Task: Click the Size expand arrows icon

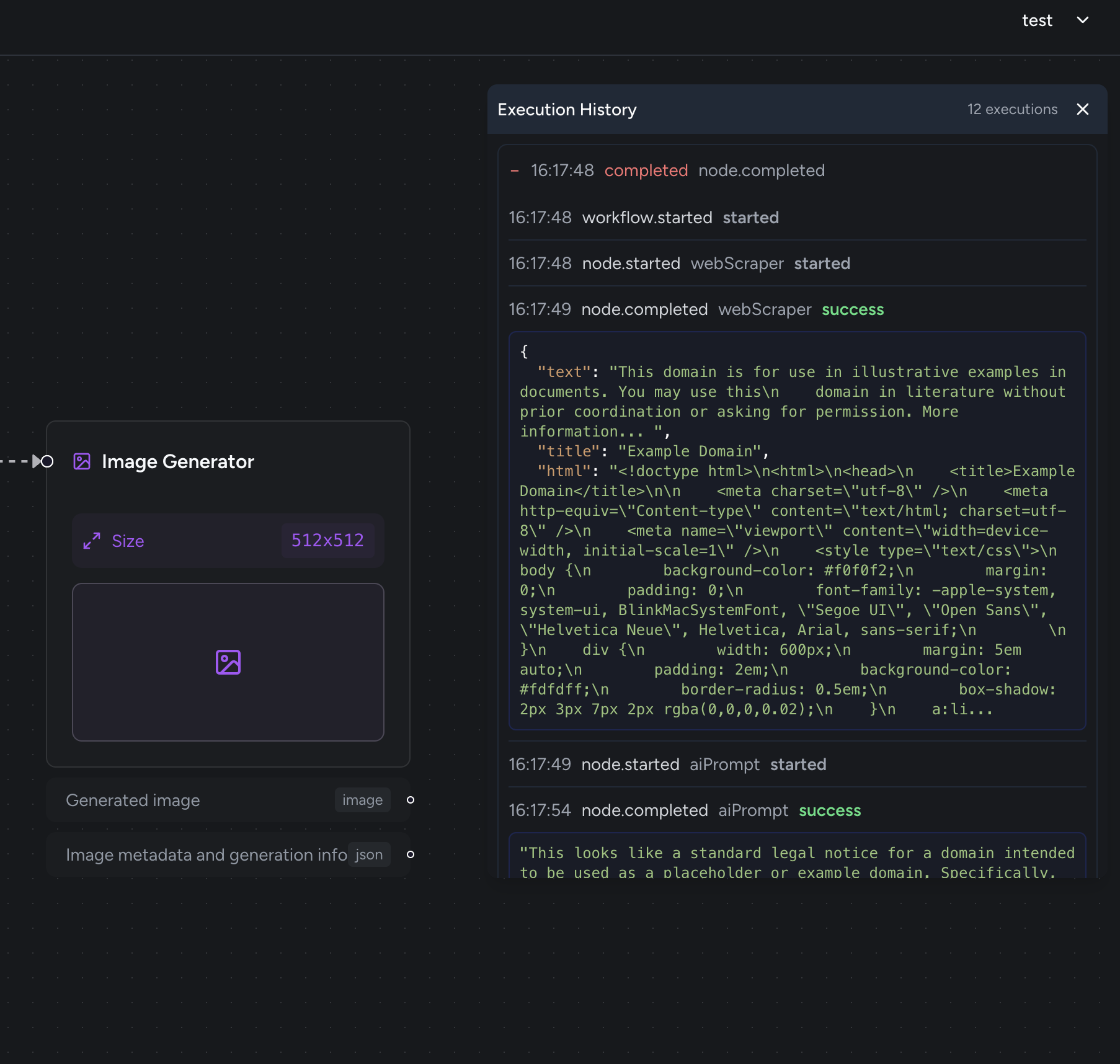Action: pyautogui.click(x=92, y=541)
